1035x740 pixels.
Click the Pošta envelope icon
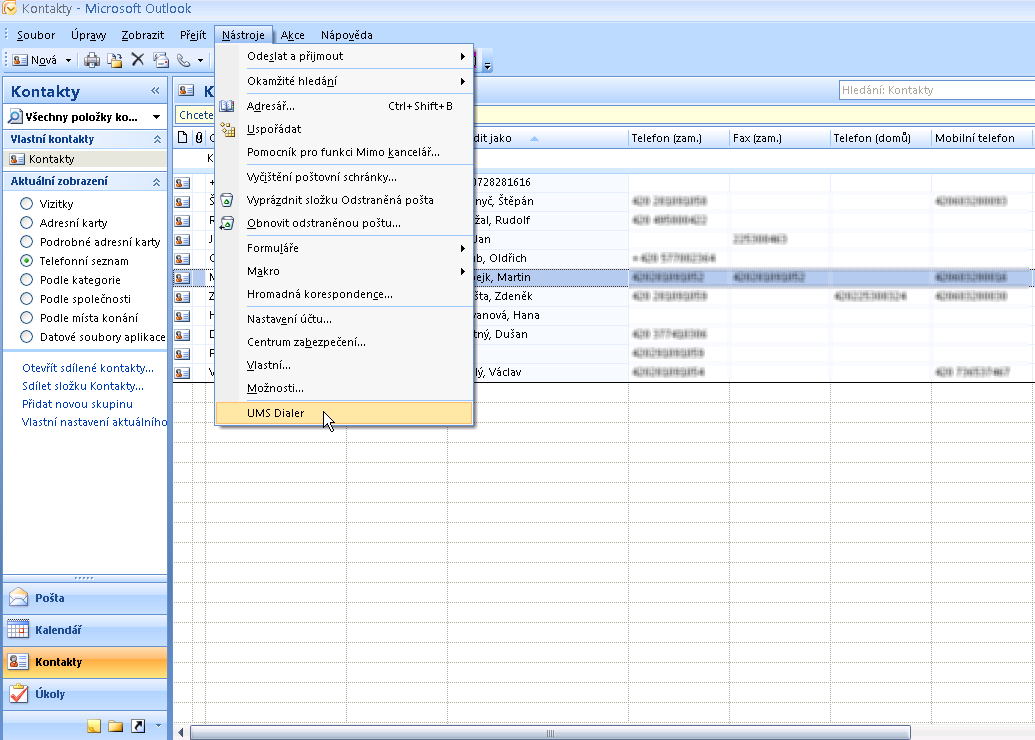click(x=18, y=597)
